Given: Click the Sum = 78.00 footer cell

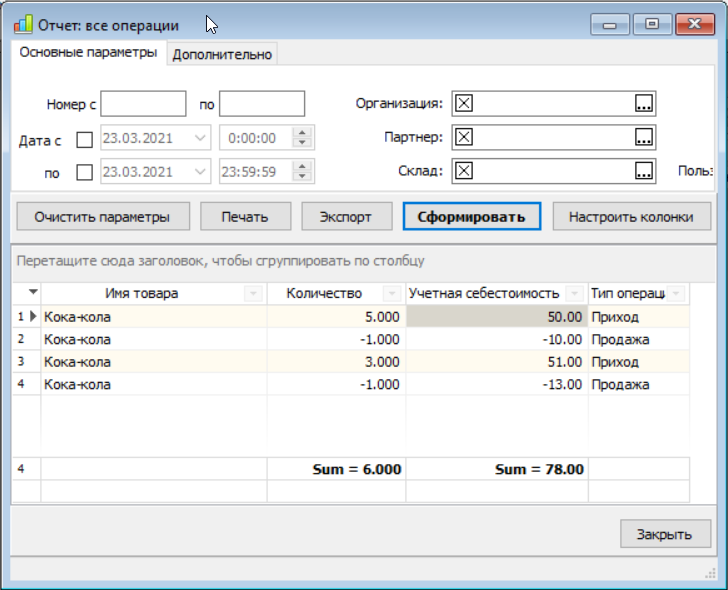Looking at the screenshot, I should click(497, 469).
